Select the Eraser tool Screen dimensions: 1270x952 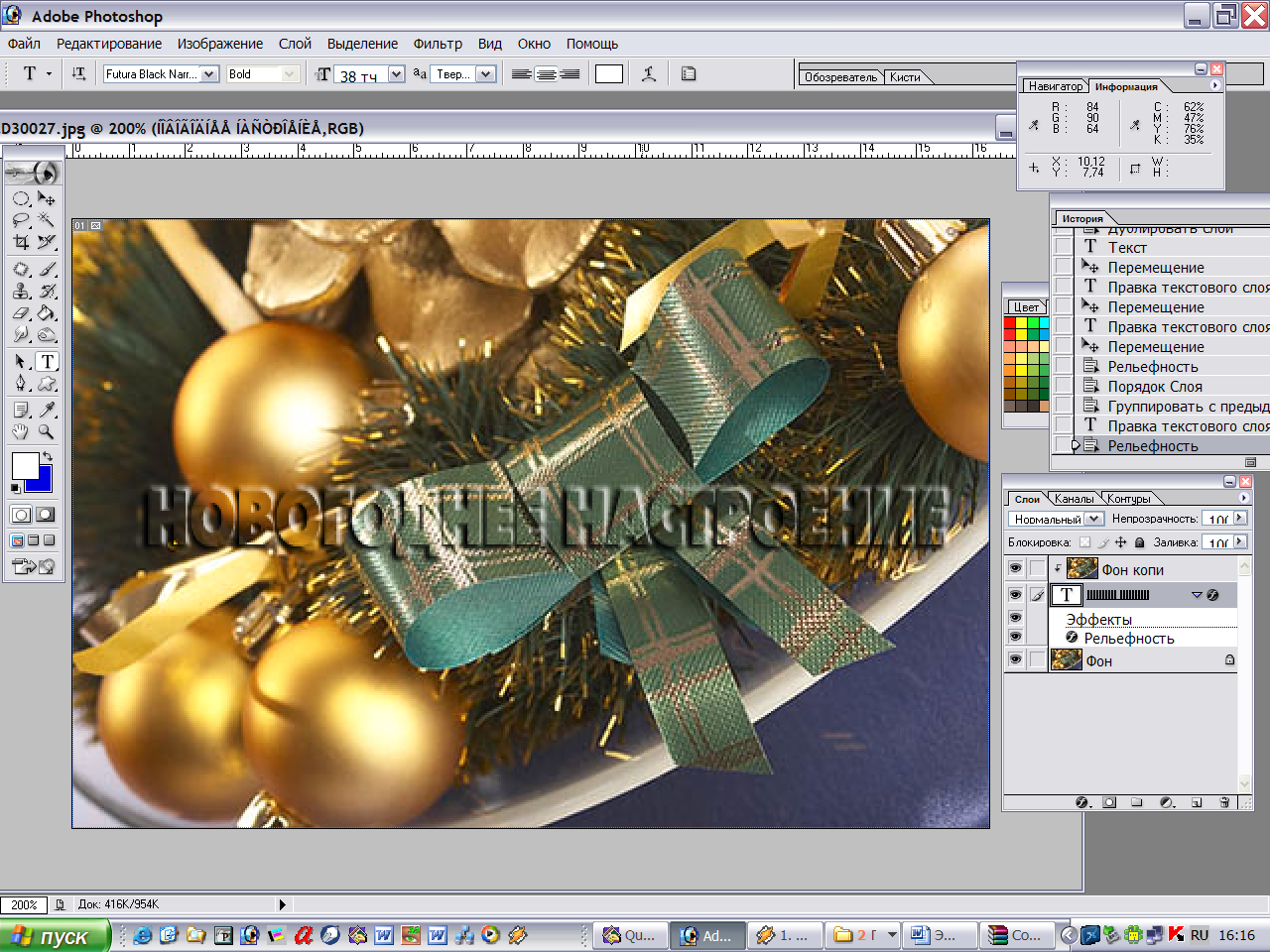pos(21,312)
